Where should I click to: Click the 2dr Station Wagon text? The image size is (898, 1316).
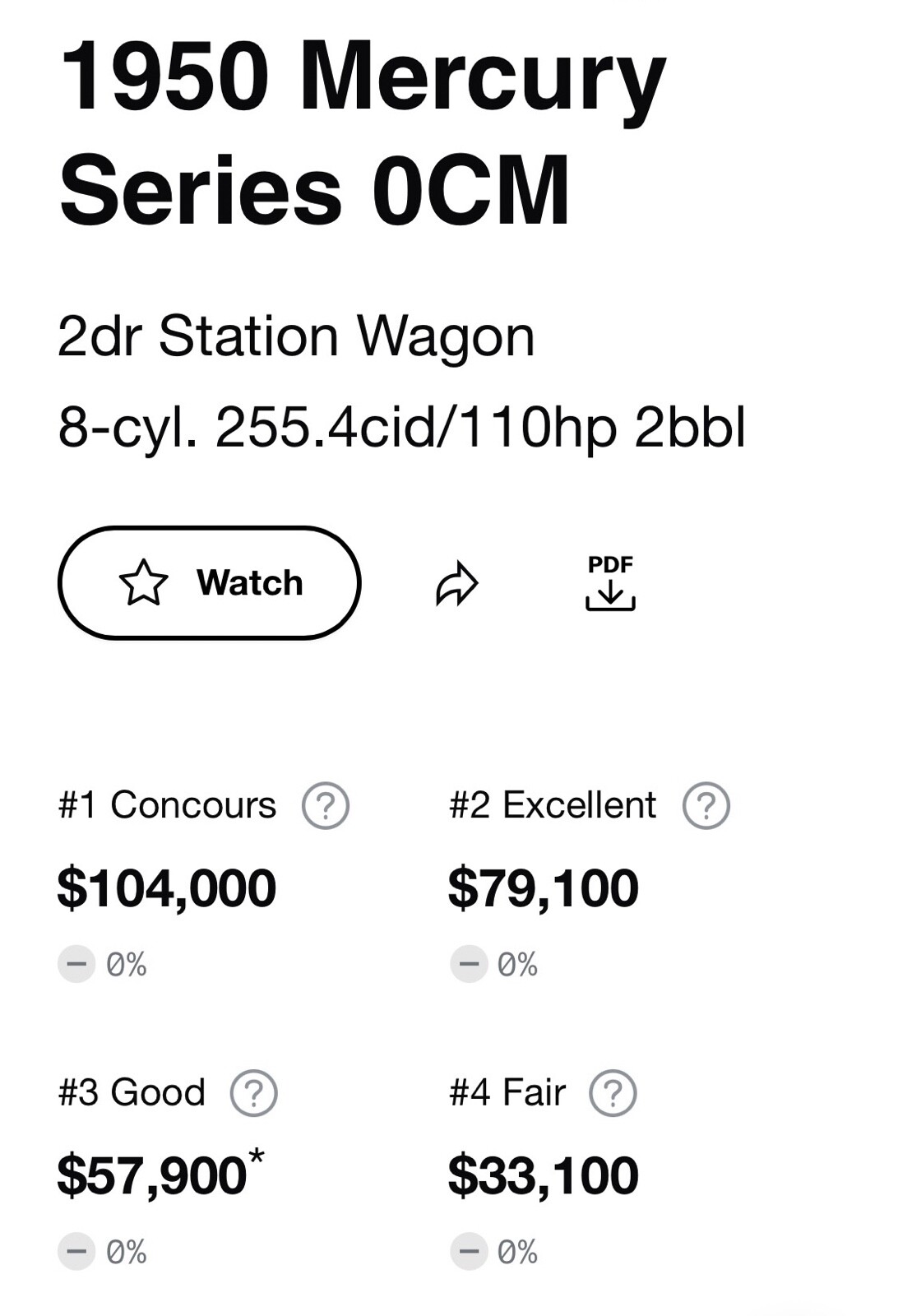[x=296, y=336]
